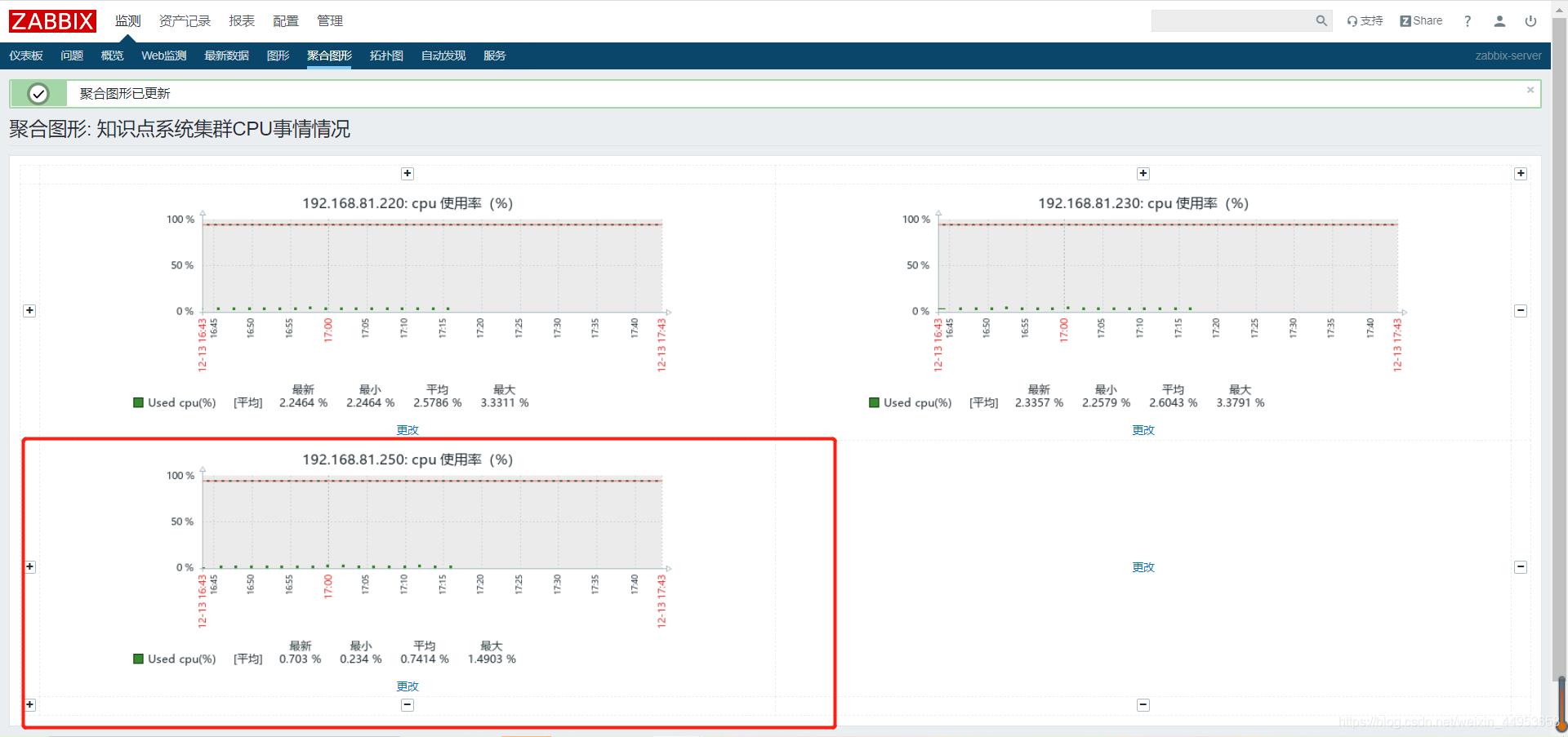This screenshot has height=737, width=1568.
Task: Click the 3.3311 % max value
Action: pyautogui.click(x=505, y=403)
